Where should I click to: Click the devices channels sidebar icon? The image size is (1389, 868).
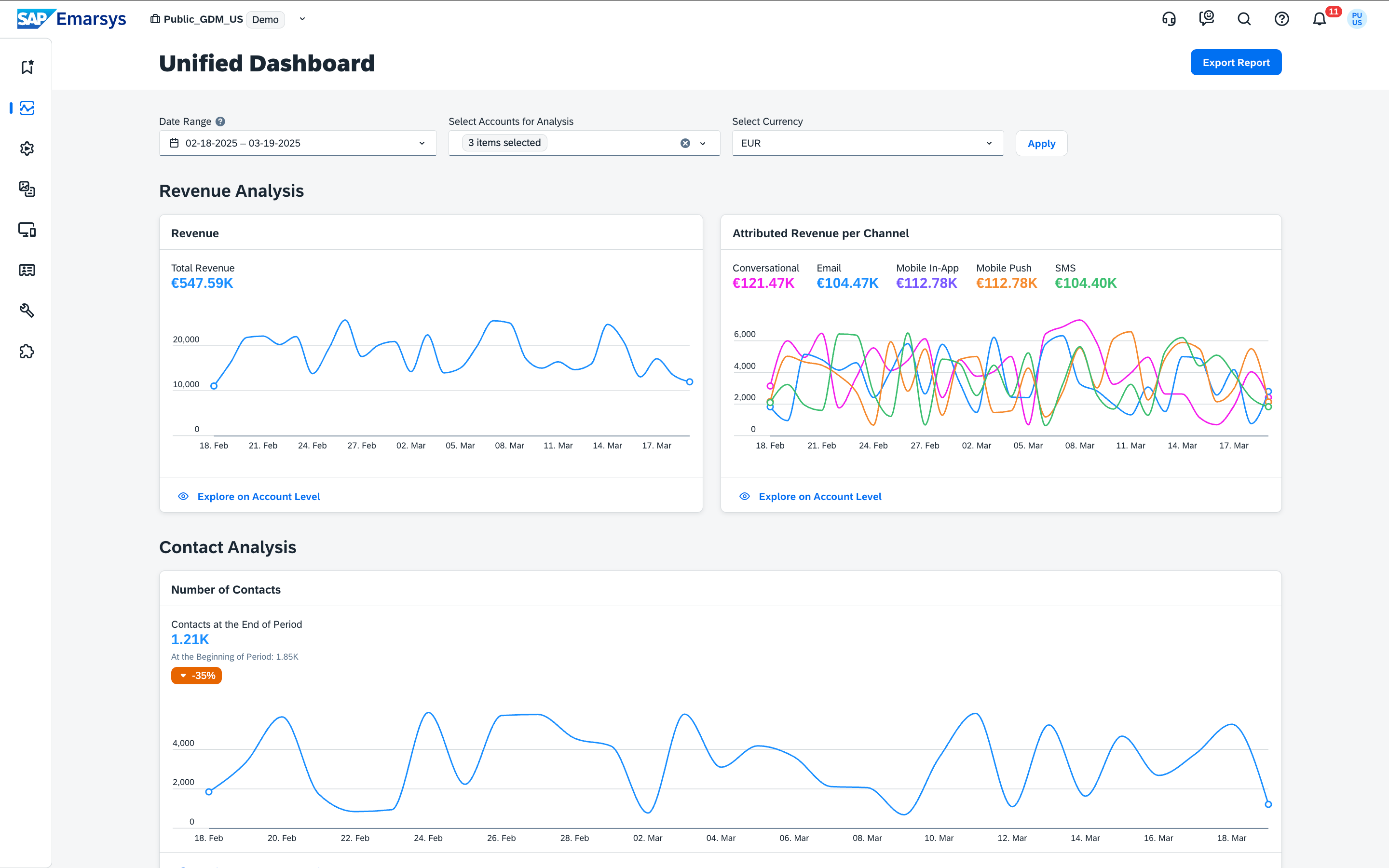(27, 230)
